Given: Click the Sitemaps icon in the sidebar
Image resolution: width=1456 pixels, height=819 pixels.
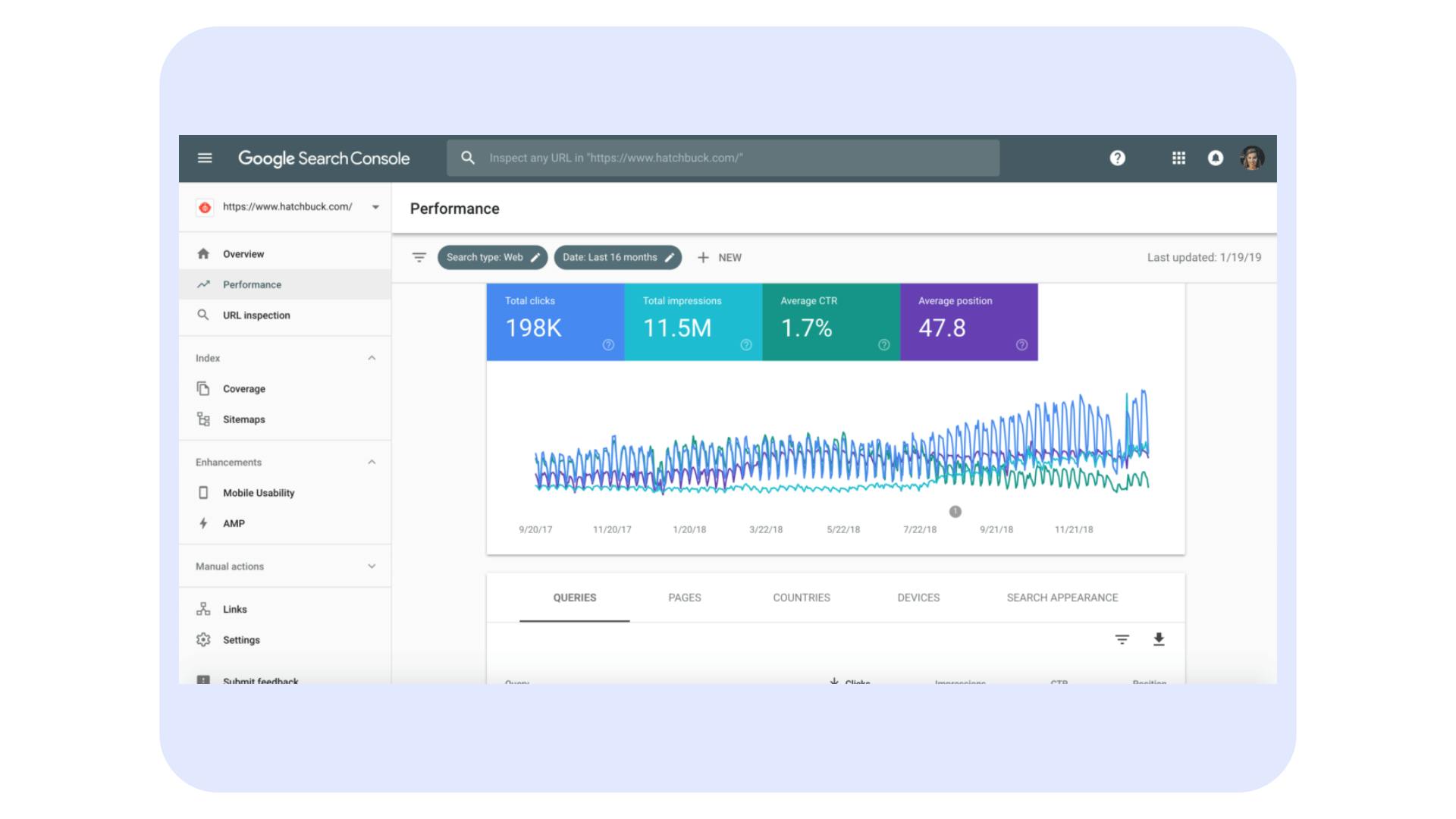Looking at the screenshot, I should (203, 419).
